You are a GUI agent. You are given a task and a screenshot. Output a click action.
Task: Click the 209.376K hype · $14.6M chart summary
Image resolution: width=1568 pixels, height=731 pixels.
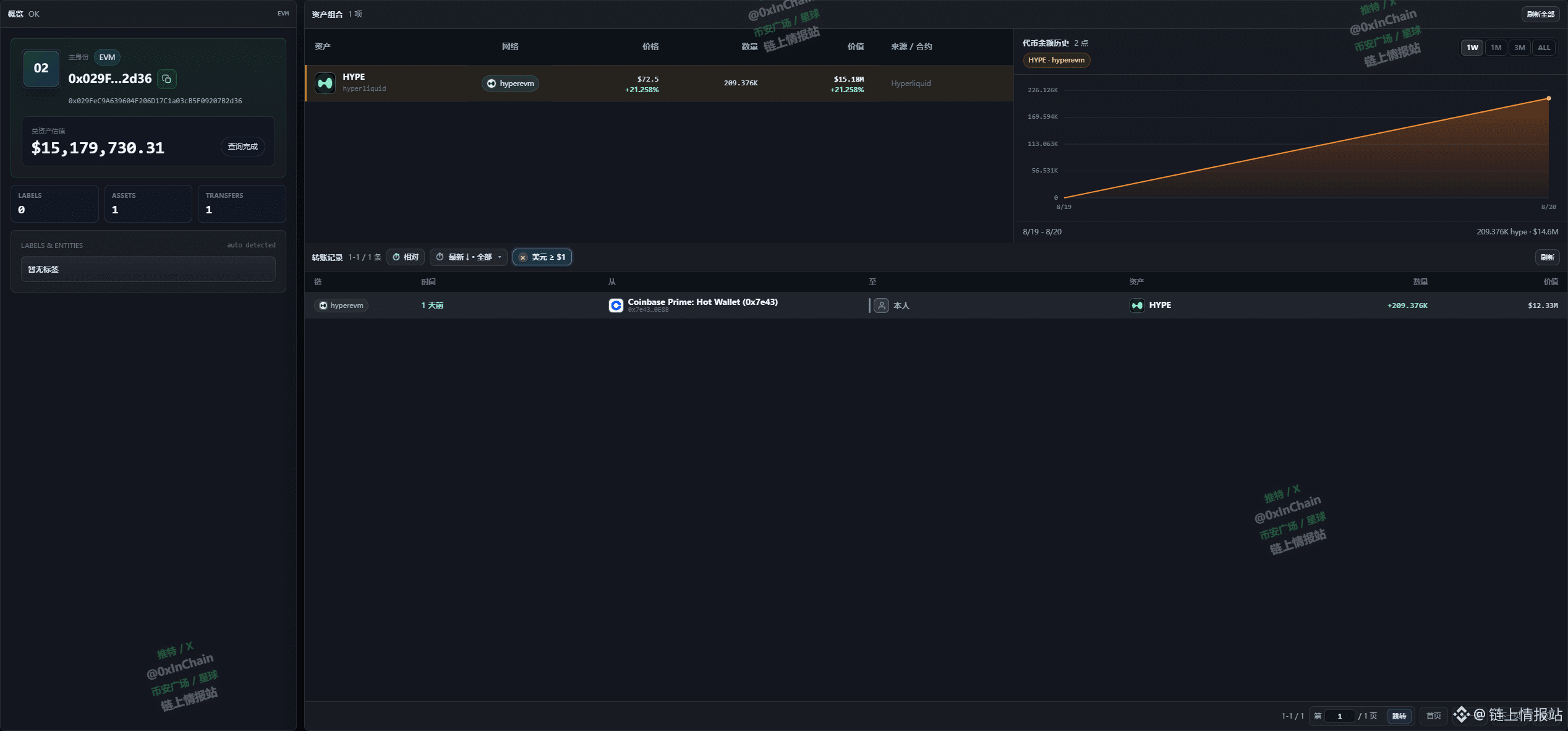click(x=1517, y=232)
